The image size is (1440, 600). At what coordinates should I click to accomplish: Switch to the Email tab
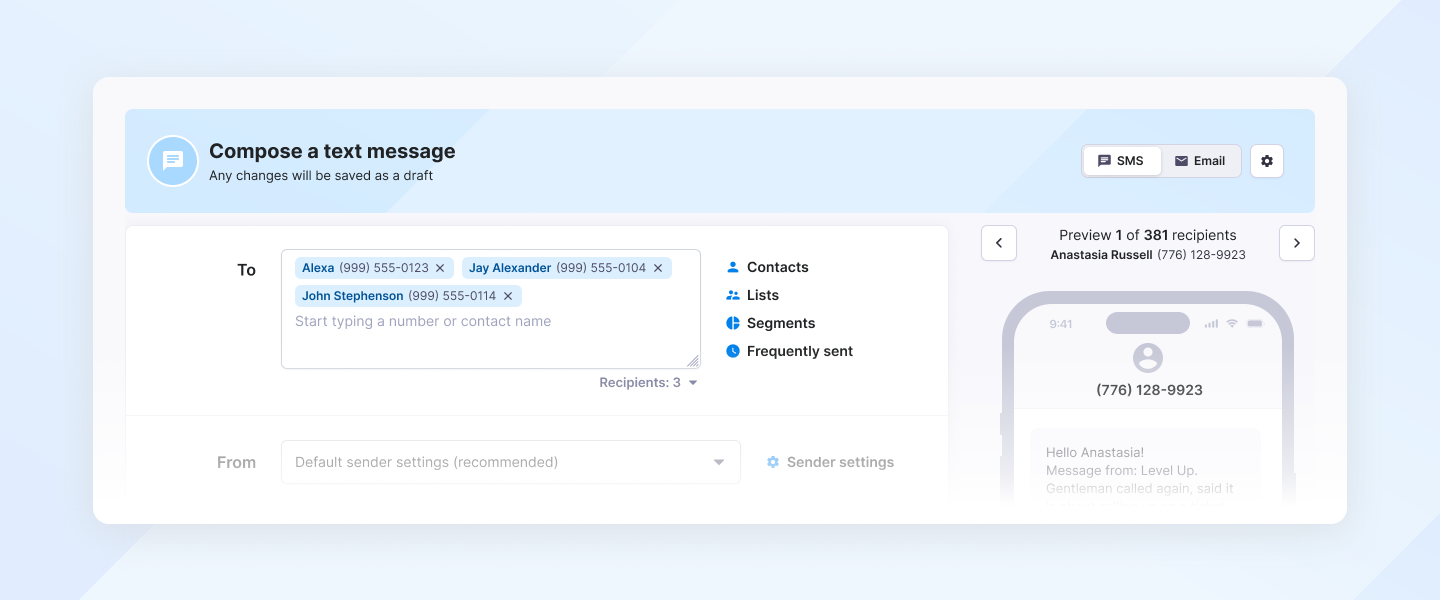click(1200, 161)
